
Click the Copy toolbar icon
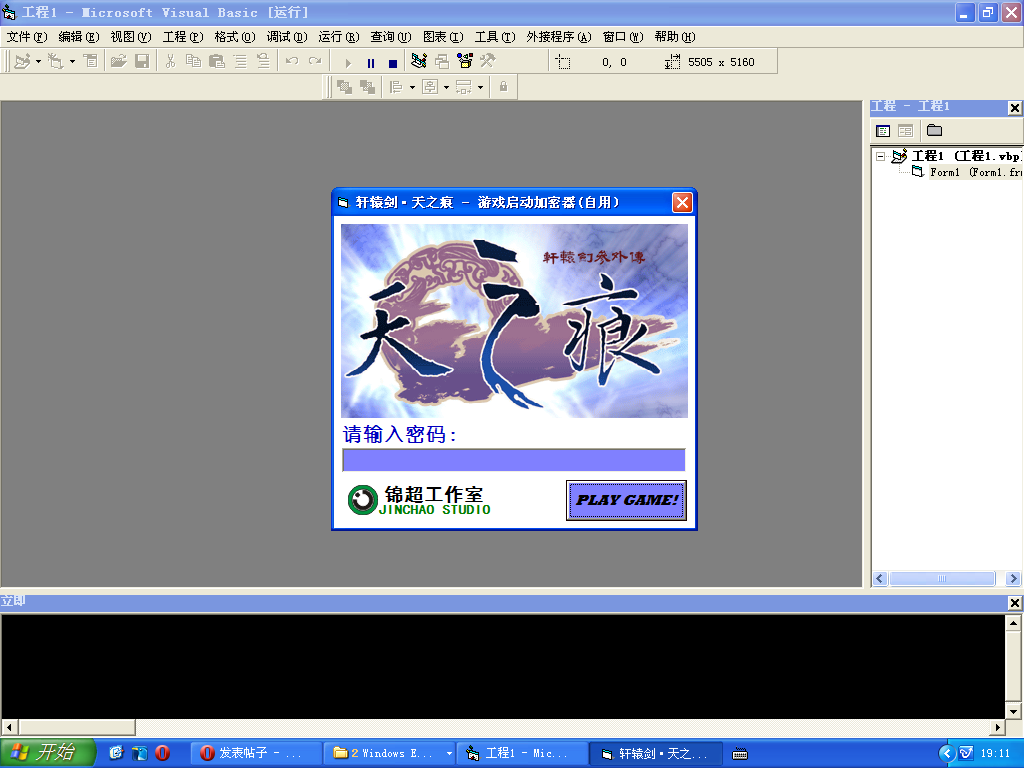click(193, 61)
